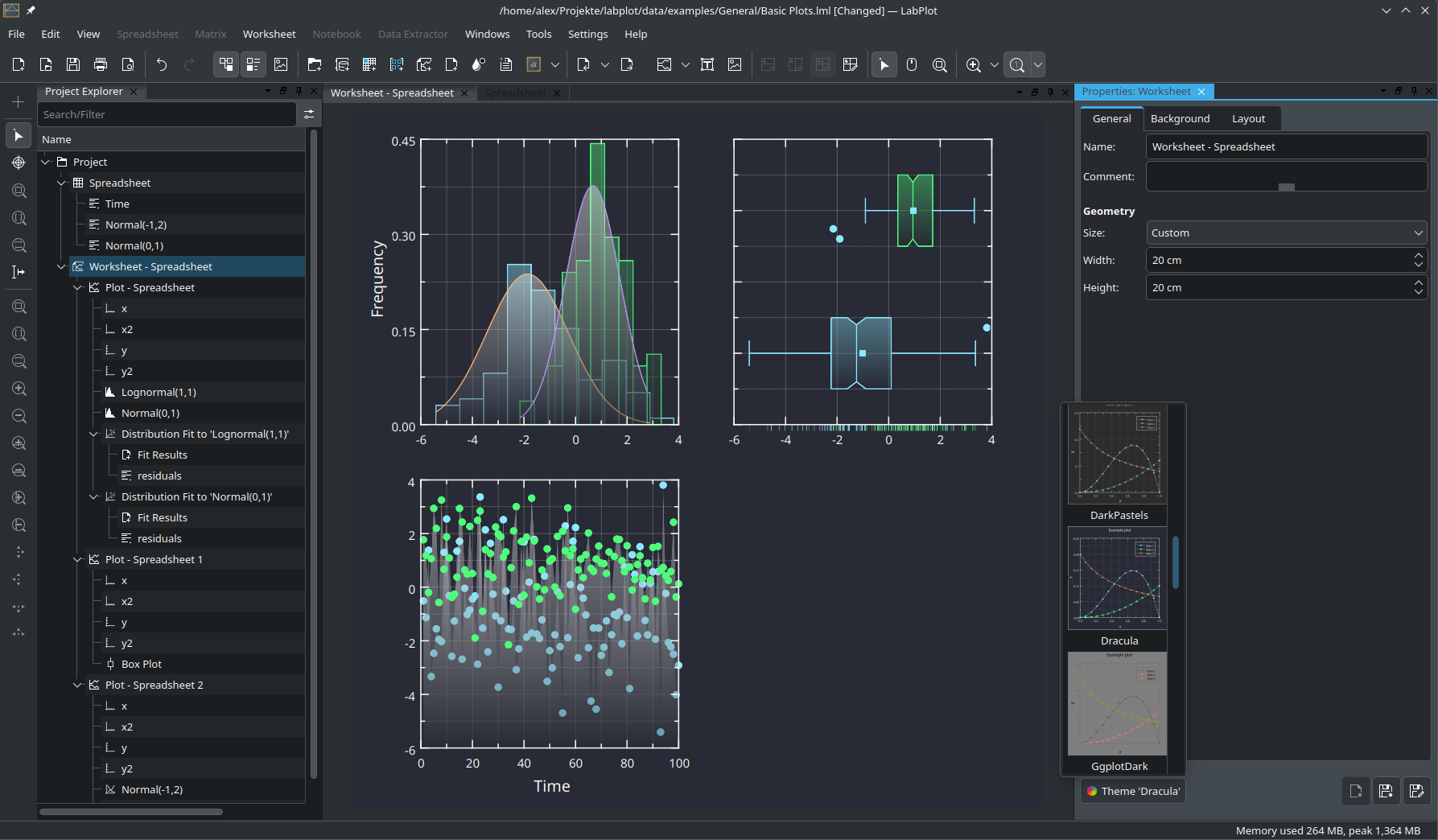This screenshot has height=840, width=1438.
Task: Collapse the Plot - Spreadsheet 1 tree node
Action: point(78,560)
